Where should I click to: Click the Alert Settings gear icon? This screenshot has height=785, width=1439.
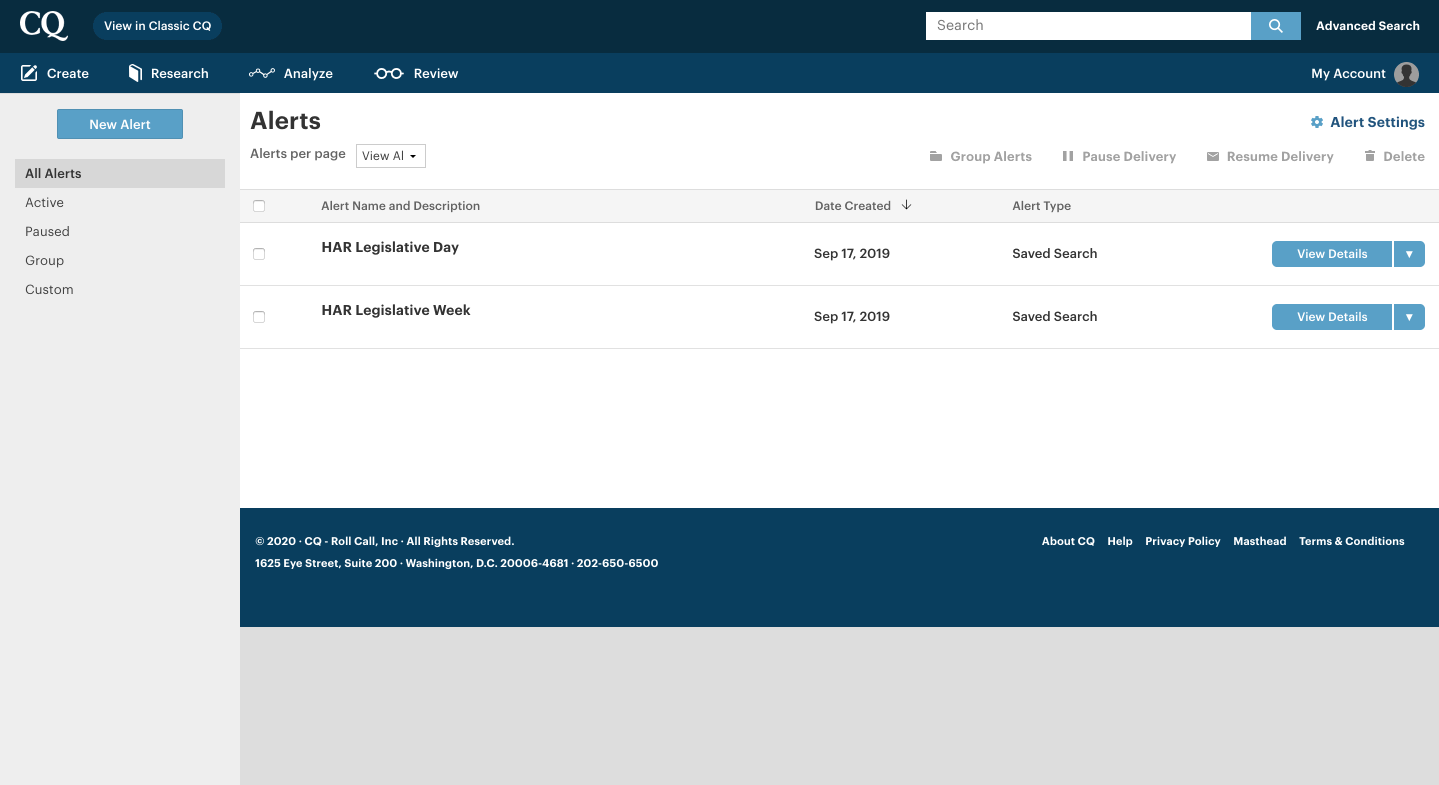[1317, 122]
